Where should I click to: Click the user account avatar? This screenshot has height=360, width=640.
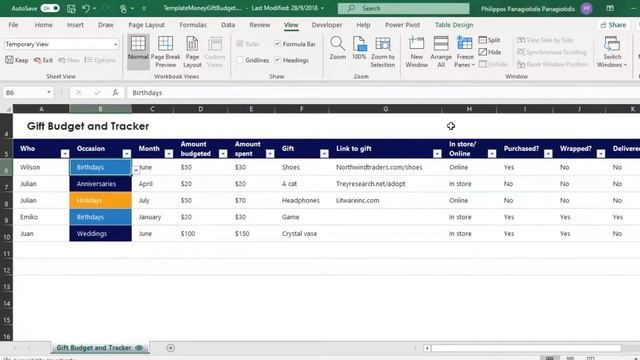pyautogui.click(x=587, y=9)
